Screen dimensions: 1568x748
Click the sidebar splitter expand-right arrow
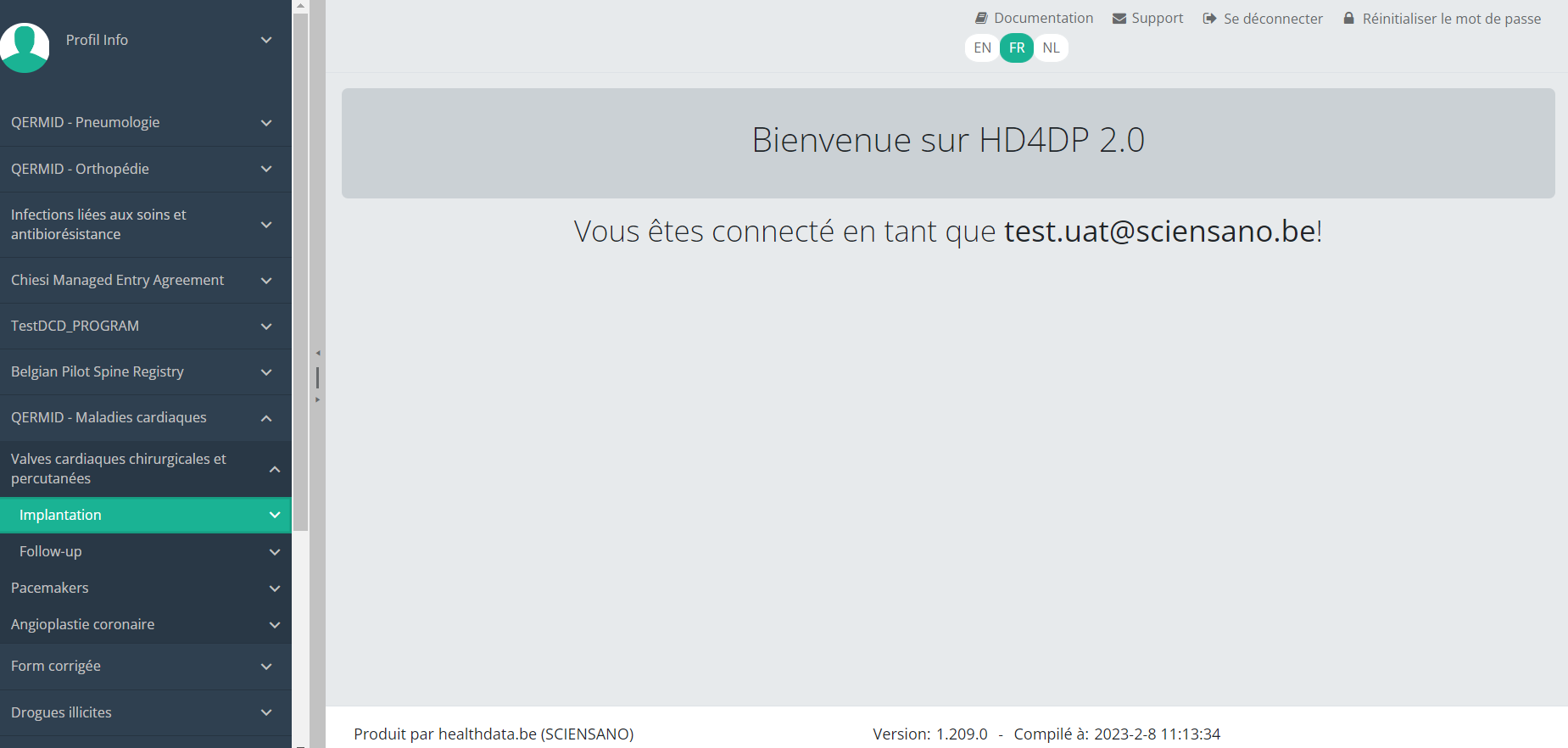click(x=318, y=399)
